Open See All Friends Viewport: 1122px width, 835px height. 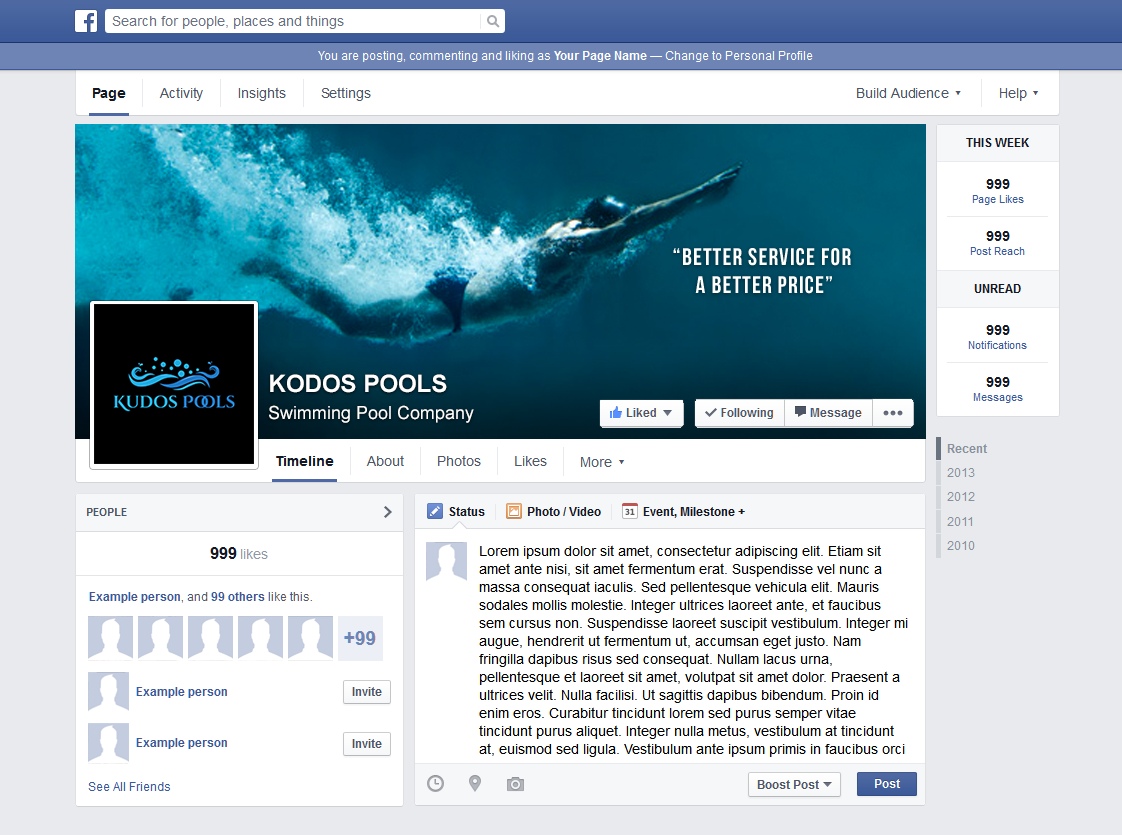coord(129,786)
